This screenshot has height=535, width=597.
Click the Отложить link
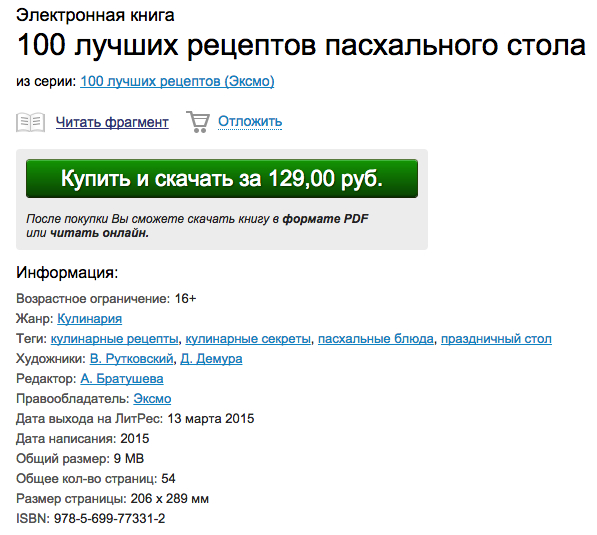[250, 121]
